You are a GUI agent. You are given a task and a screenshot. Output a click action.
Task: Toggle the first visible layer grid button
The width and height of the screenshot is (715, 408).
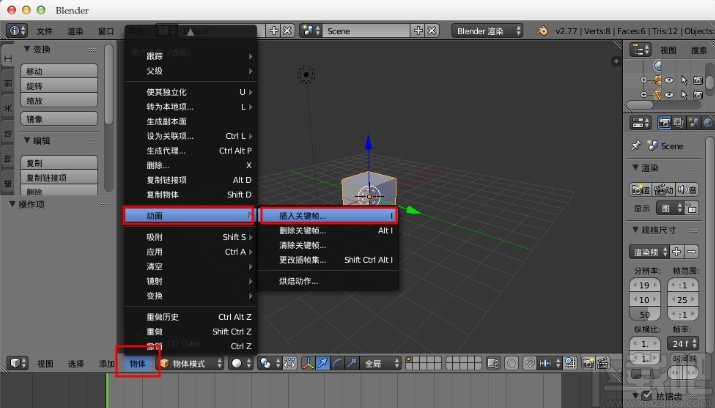(409, 360)
